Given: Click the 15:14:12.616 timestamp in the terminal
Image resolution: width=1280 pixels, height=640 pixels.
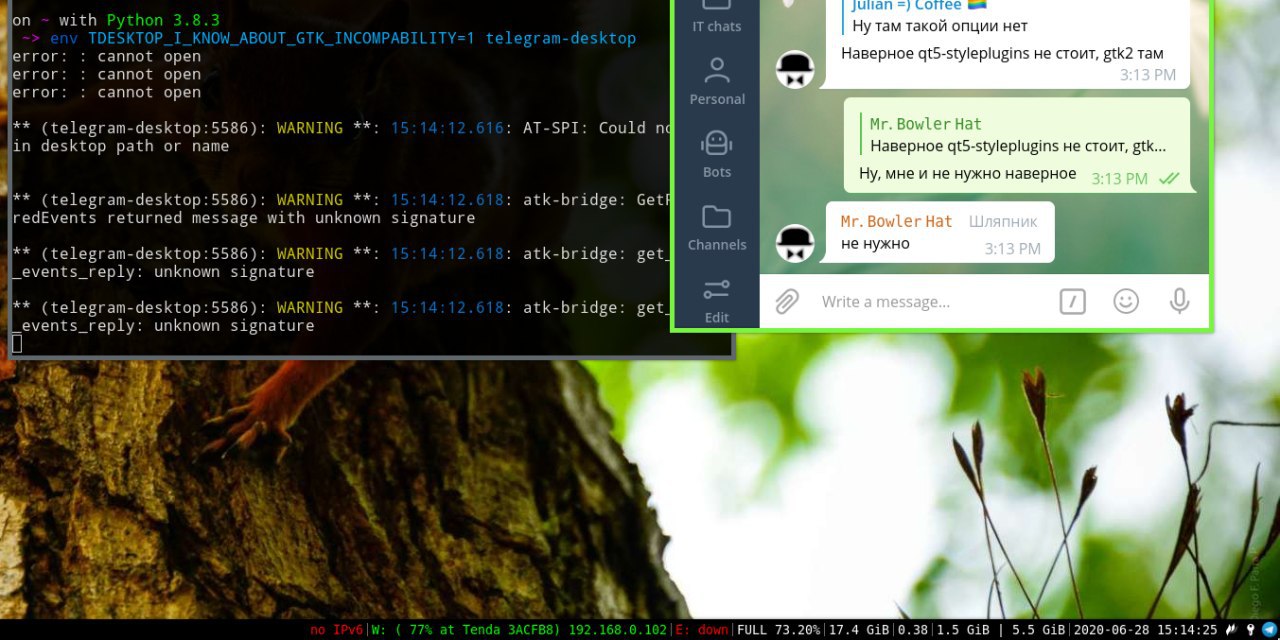Looking at the screenshot, I should tap(447, 128).
